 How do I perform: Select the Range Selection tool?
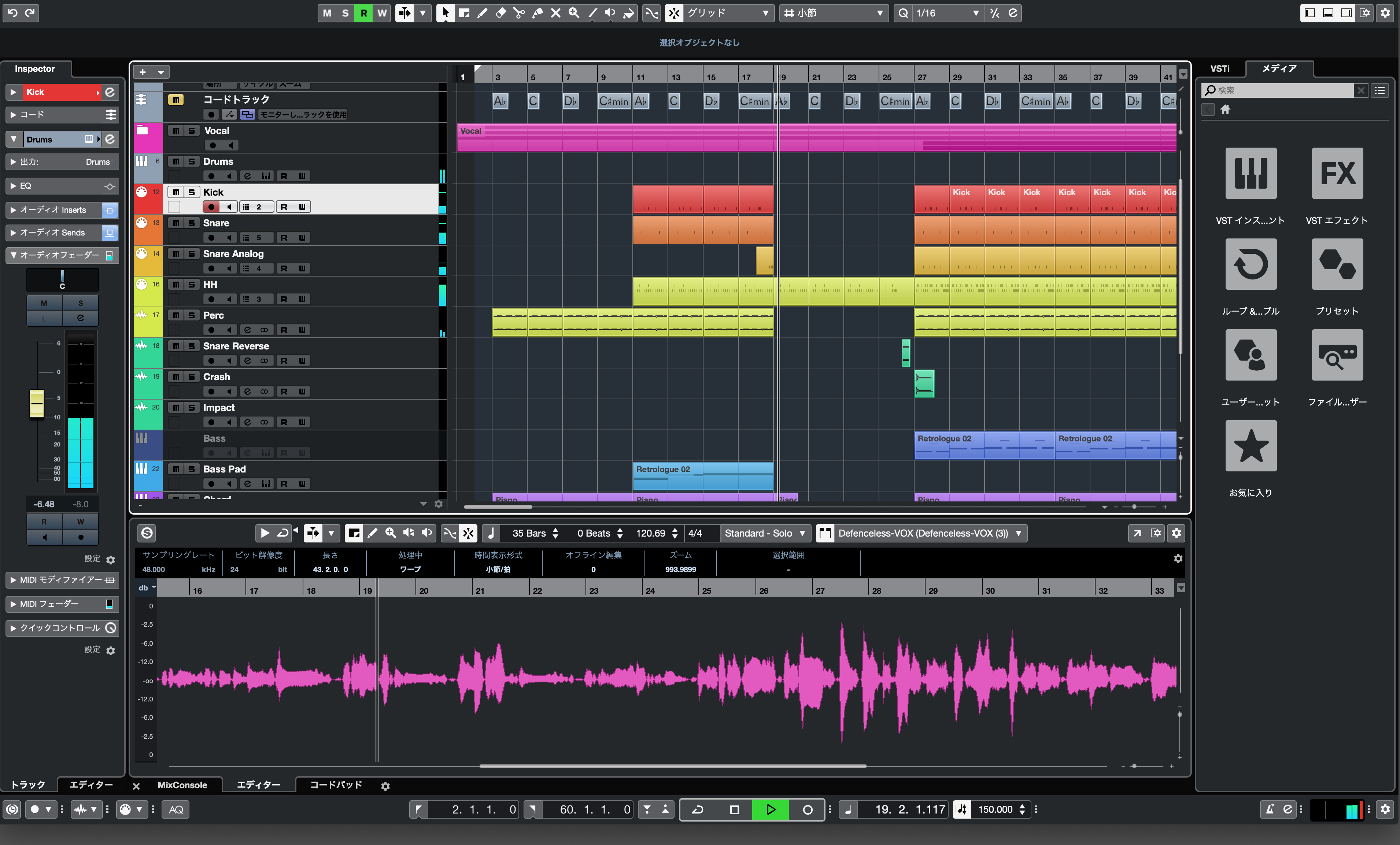[464, 12]
